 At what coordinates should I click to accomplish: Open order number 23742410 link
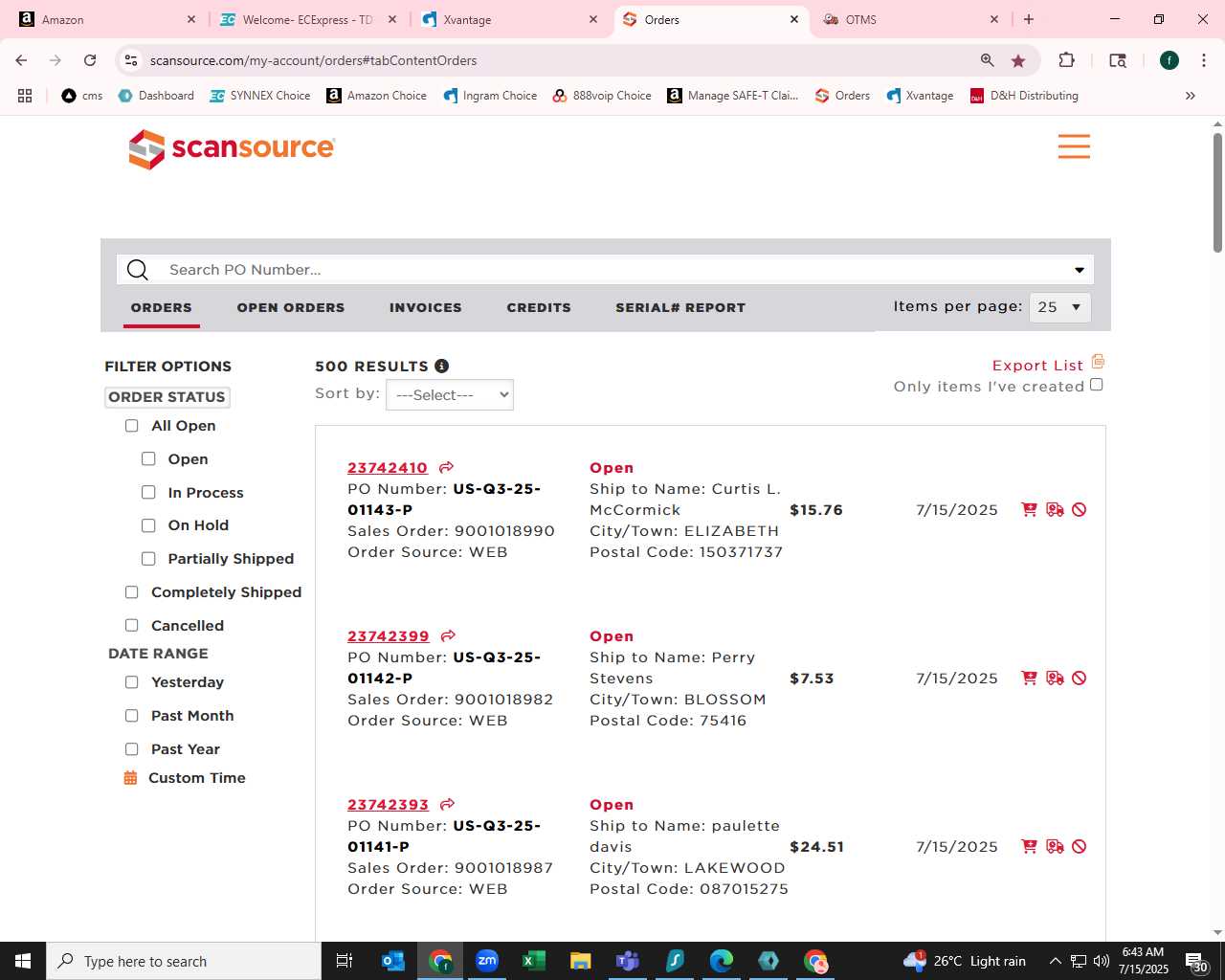[388, 468]
